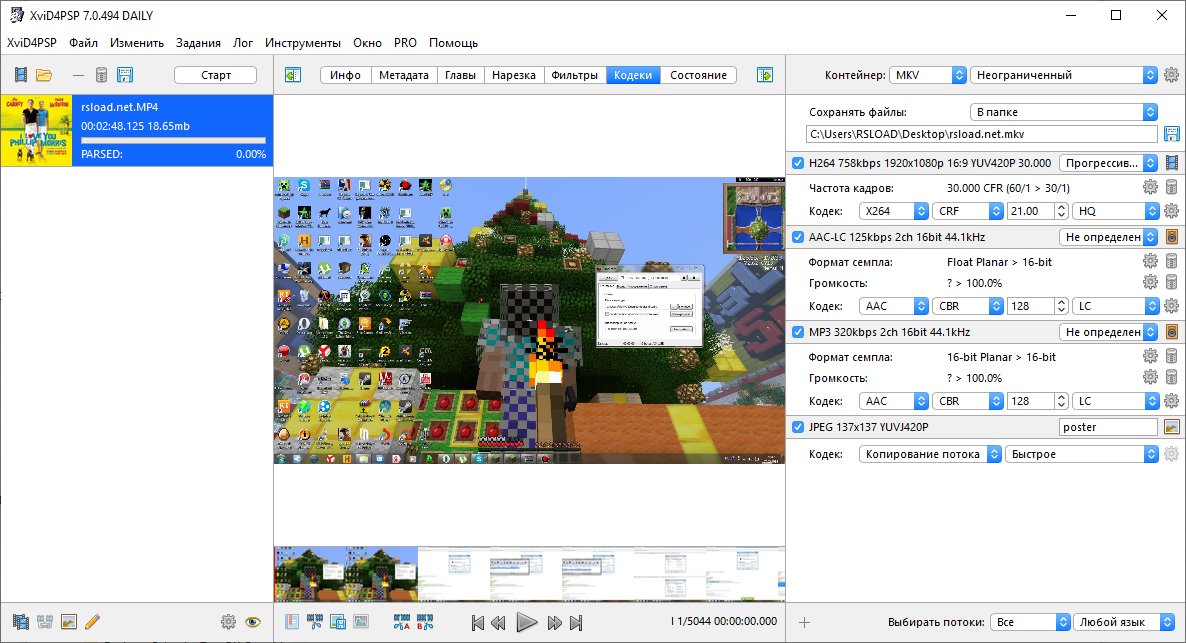Toggle left panel icon beside the Инфо tab
The width and height of the screenshot is (1186, 643).
point(293,75)
